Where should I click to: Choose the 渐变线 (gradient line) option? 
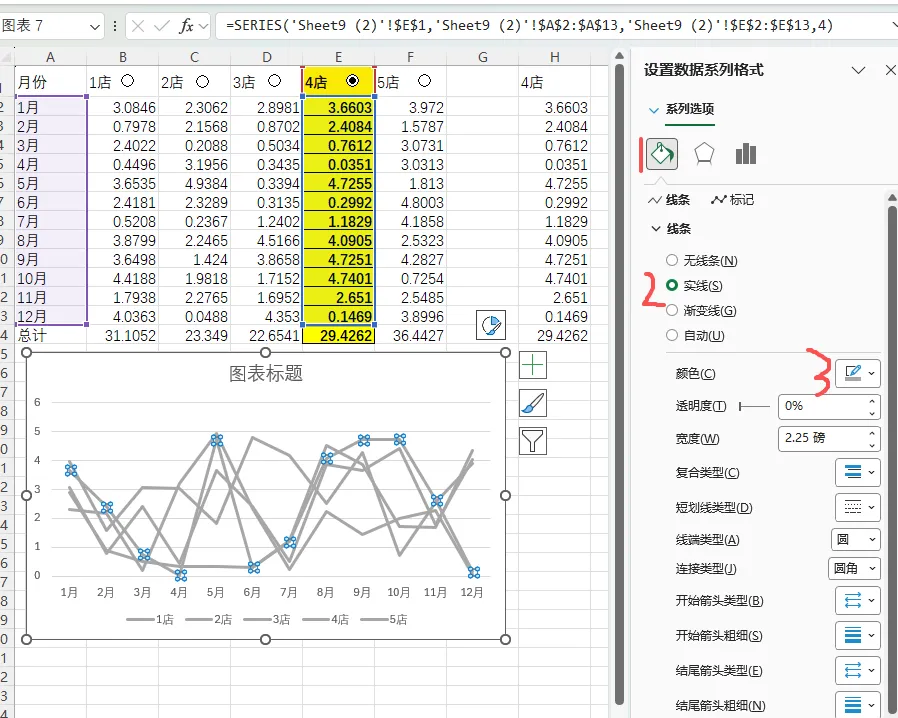(701, 311)
